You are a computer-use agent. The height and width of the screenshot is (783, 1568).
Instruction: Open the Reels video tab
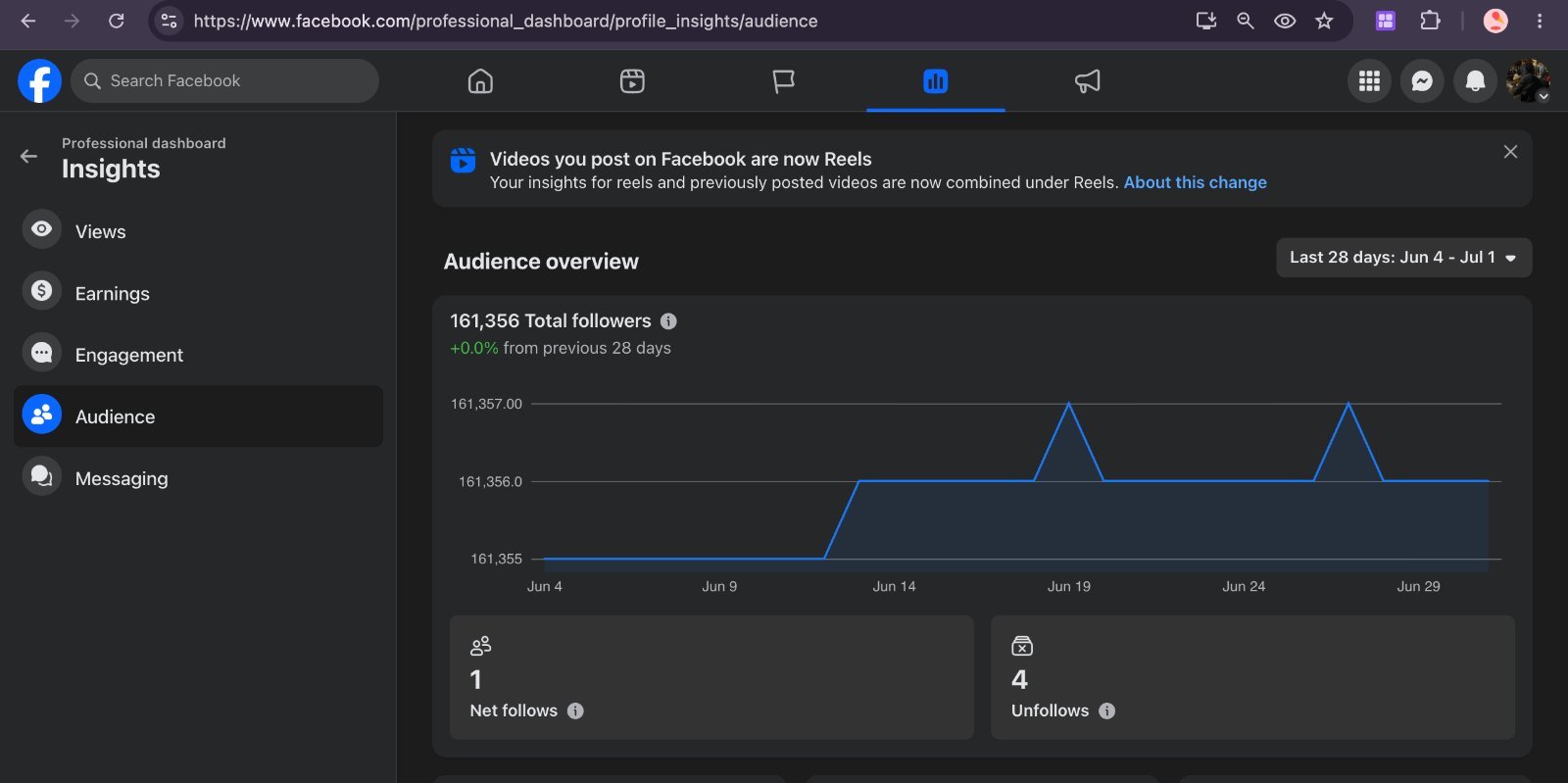(x=632, y=81)
